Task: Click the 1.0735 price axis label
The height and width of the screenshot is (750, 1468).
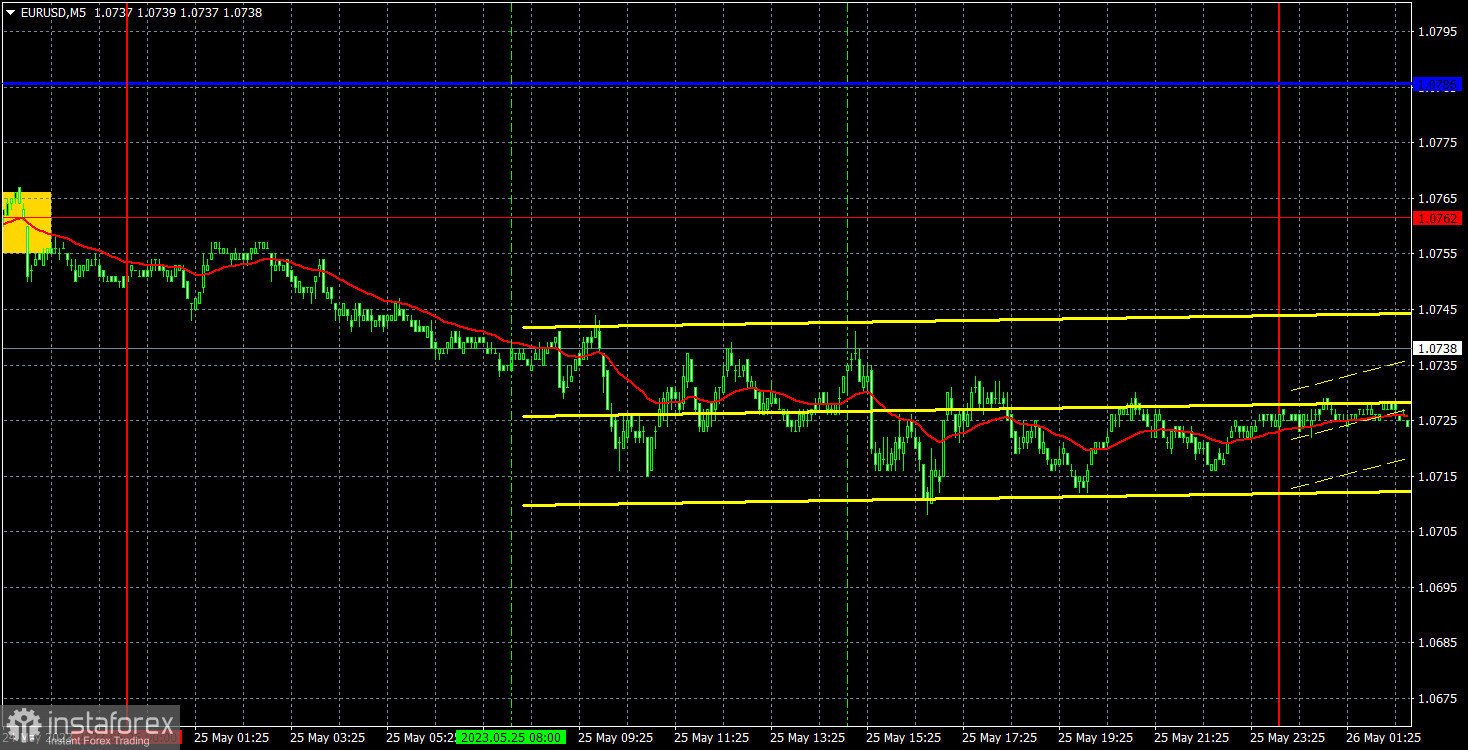Action: coord(1437,366)
